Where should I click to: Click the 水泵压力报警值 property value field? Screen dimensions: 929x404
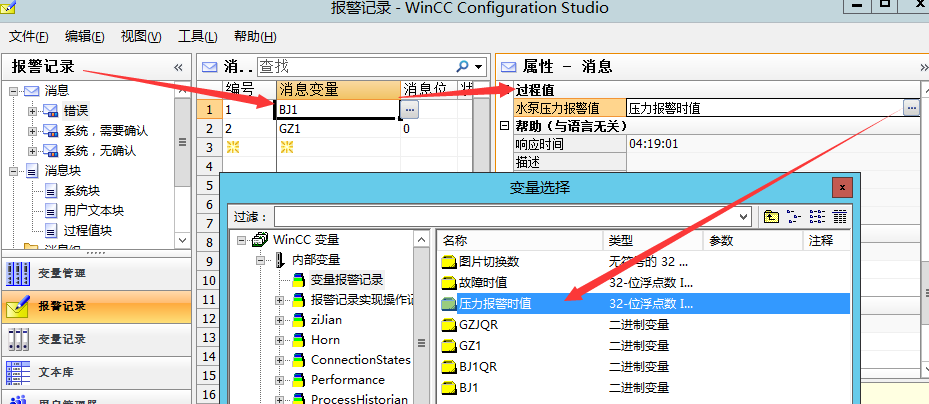coord(764,108)
